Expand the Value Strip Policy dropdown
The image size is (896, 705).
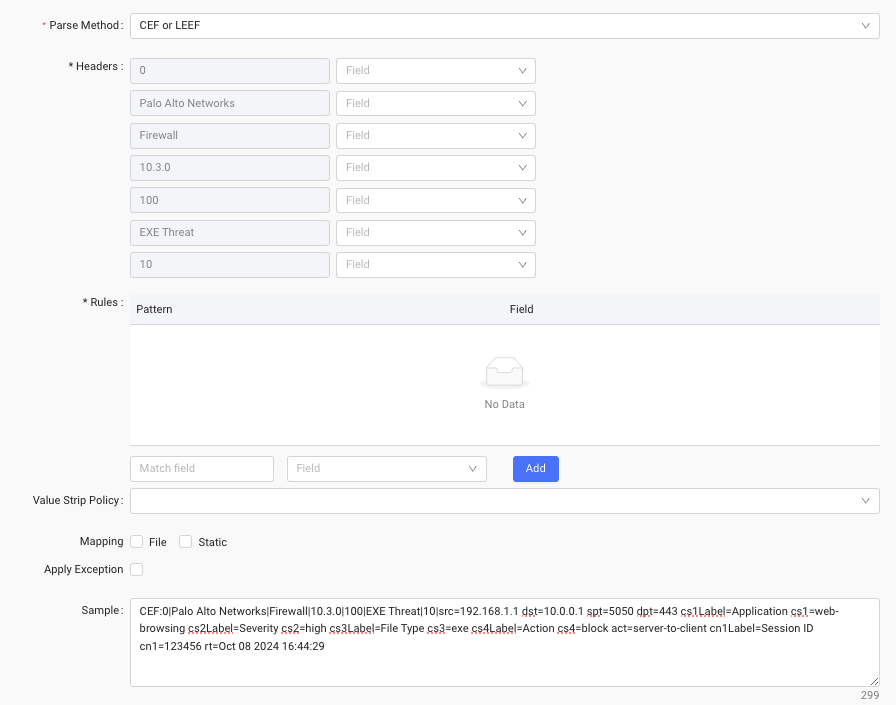point(504,500)
